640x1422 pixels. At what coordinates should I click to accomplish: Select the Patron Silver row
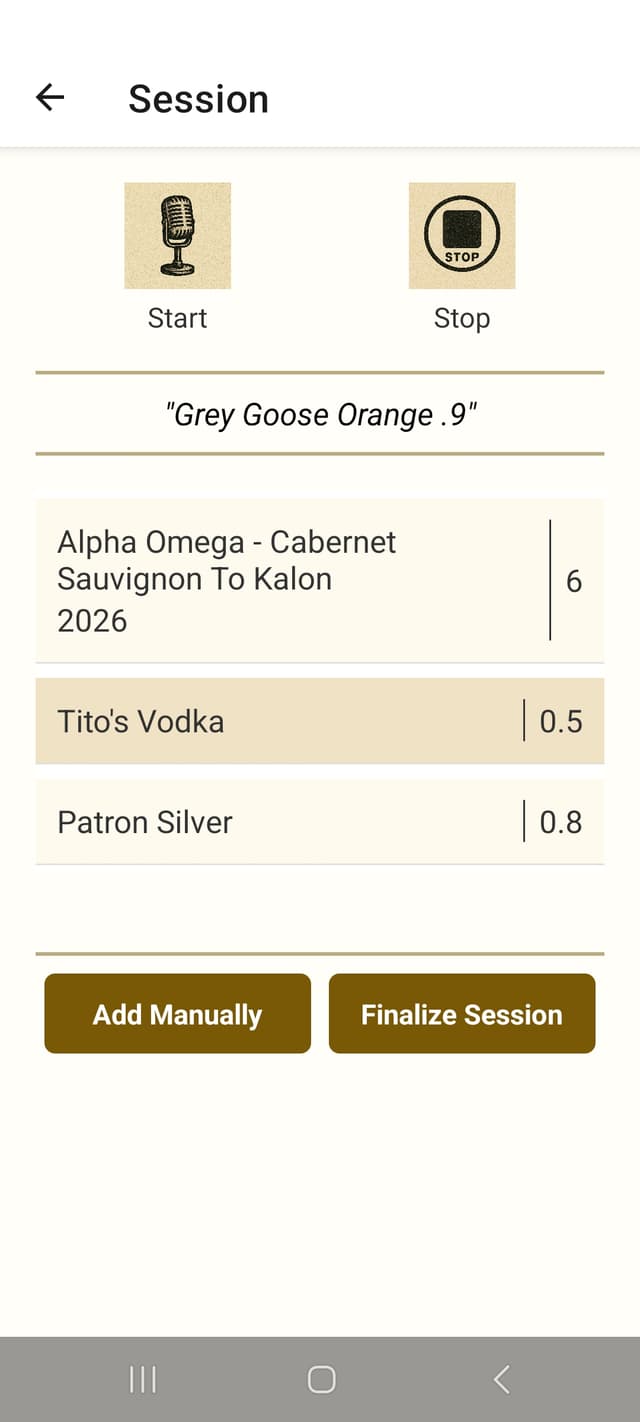(320, 822)
